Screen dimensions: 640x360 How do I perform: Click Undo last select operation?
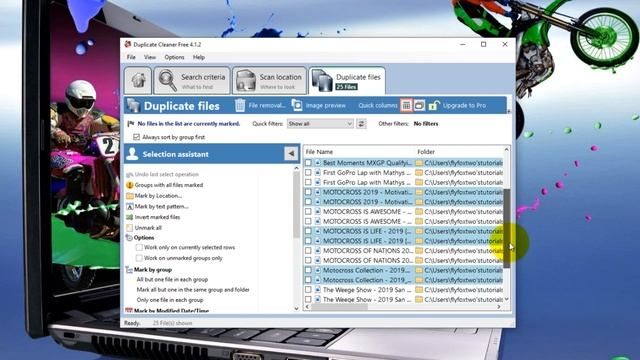point(162,174)
